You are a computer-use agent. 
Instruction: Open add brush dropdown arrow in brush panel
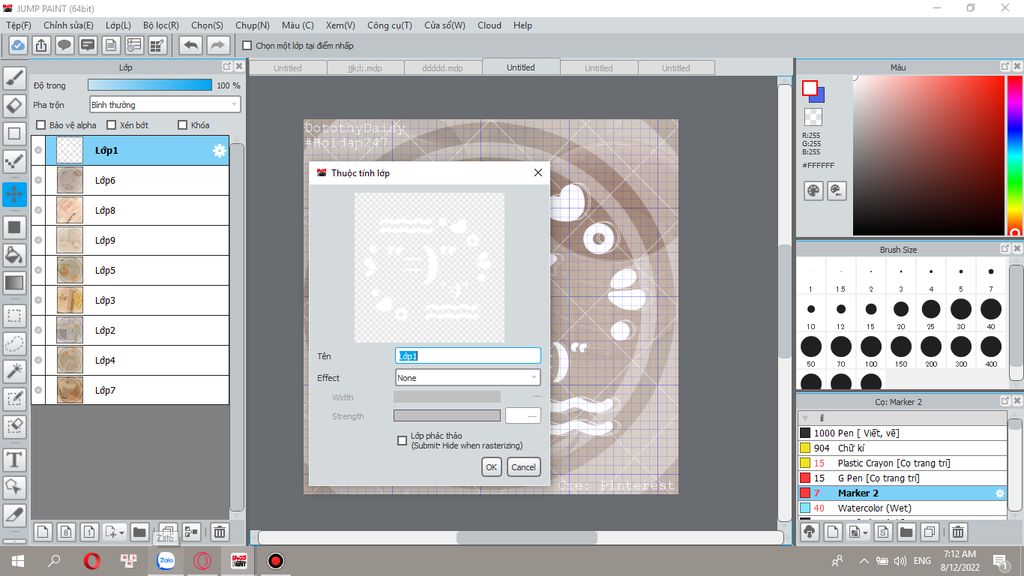(865, 533)
